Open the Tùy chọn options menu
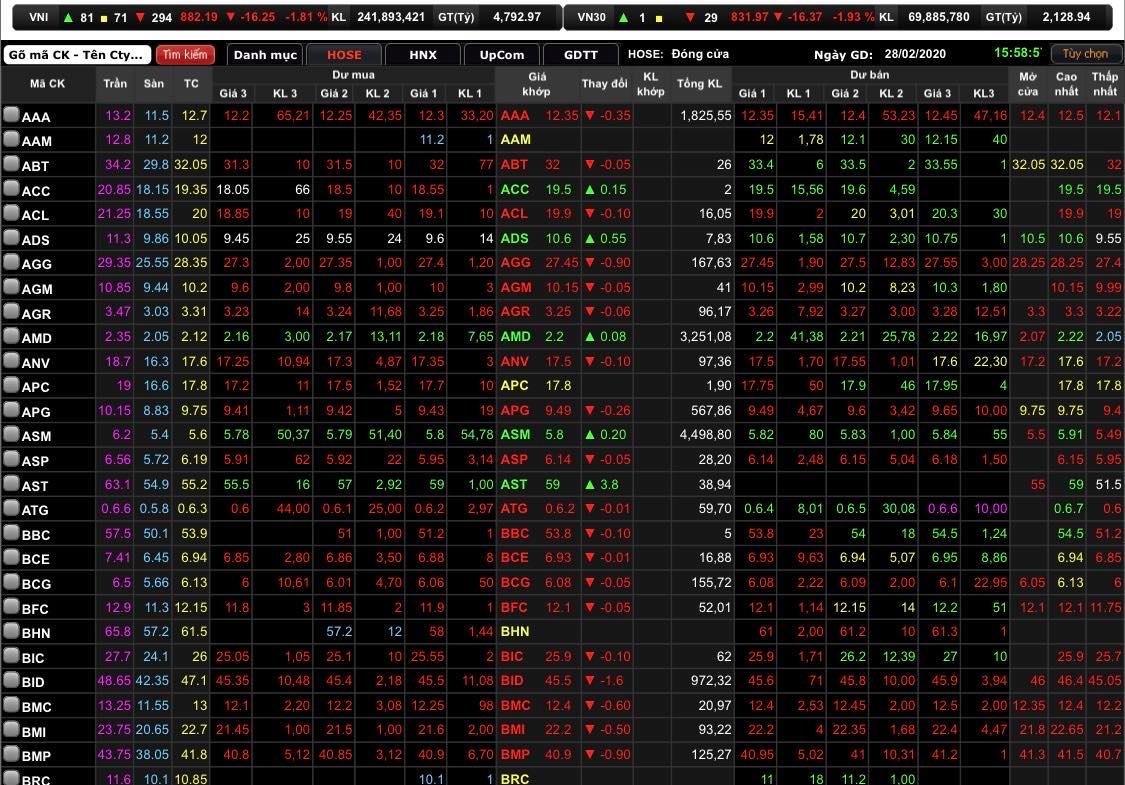 1086,54
